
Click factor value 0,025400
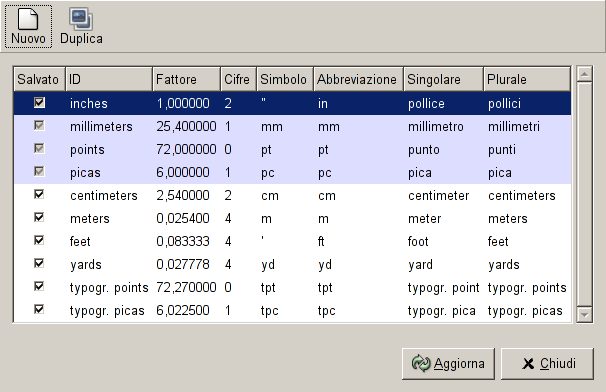tap(183, 218)
